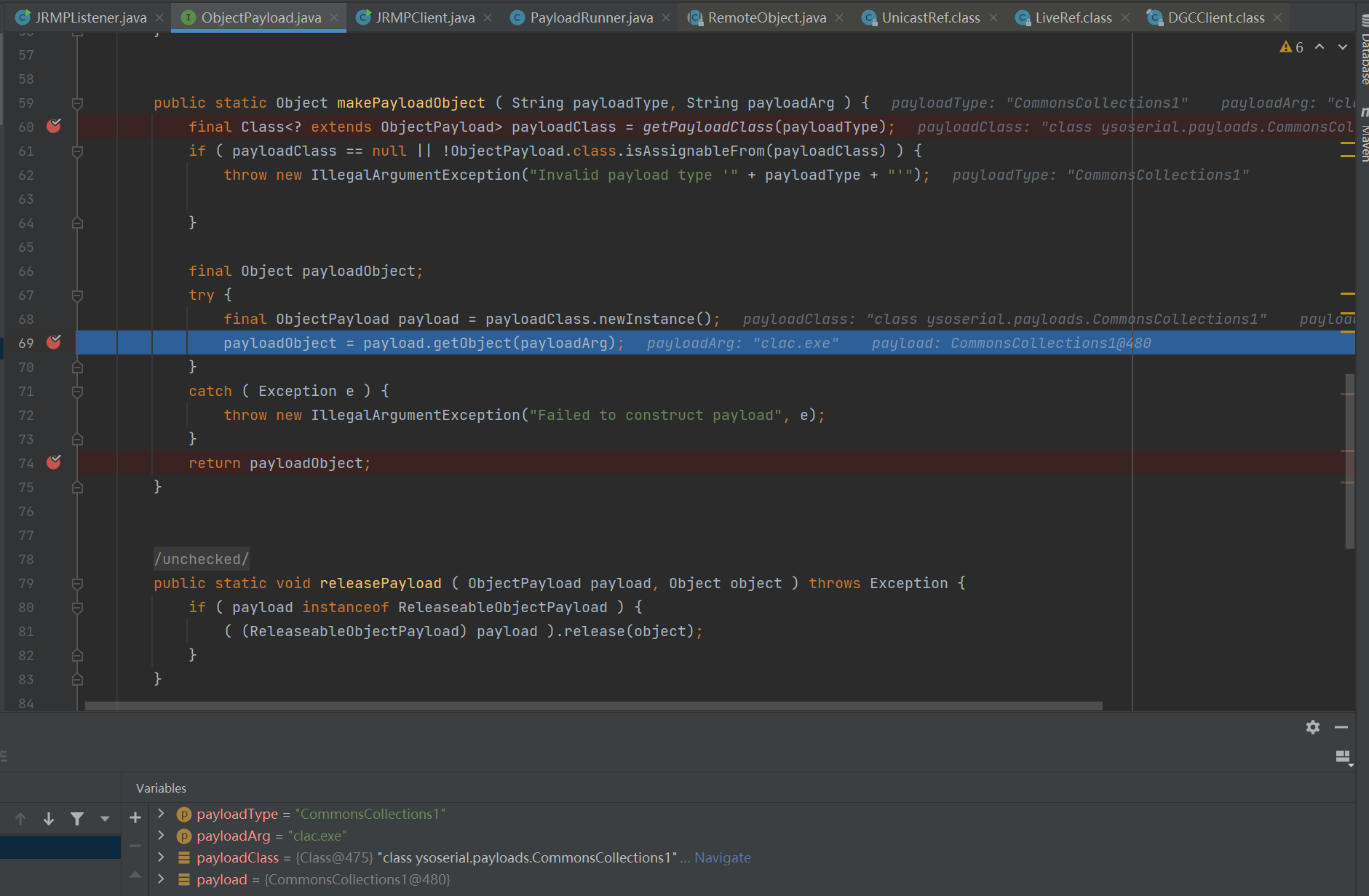
Task: Expand the payloadArg variable
Action: click(x=162, y=836)
